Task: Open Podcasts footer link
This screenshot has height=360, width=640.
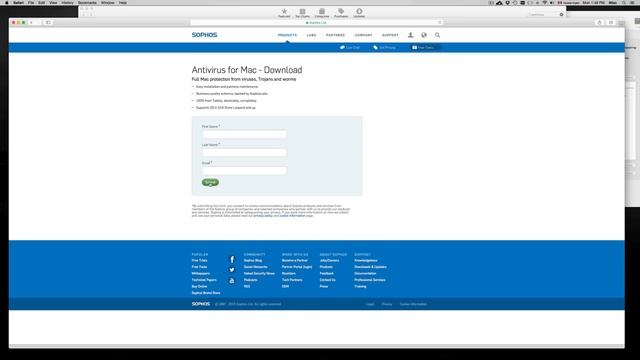Action: 251,280
